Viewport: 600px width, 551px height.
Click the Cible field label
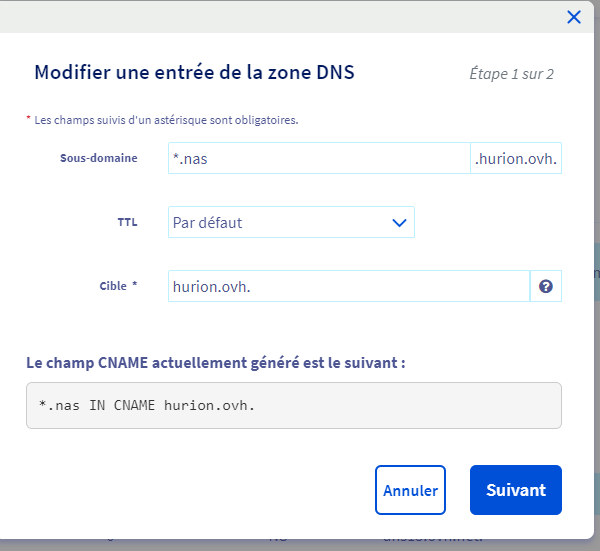(x=112, y=286)
